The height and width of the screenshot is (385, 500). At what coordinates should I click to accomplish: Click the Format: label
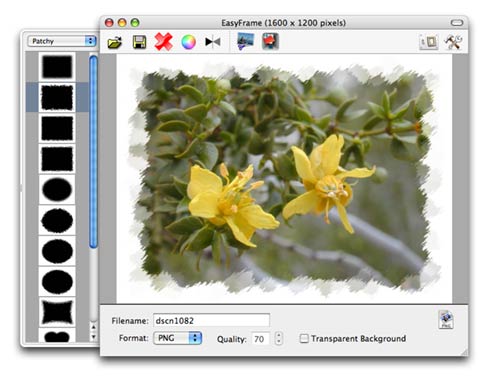pyautogui.click(x=134, y=338)
